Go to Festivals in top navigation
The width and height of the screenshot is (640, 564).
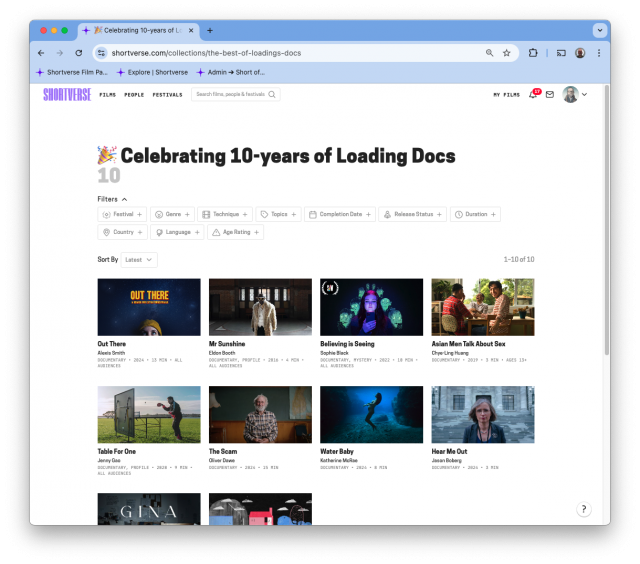point(167,95)
